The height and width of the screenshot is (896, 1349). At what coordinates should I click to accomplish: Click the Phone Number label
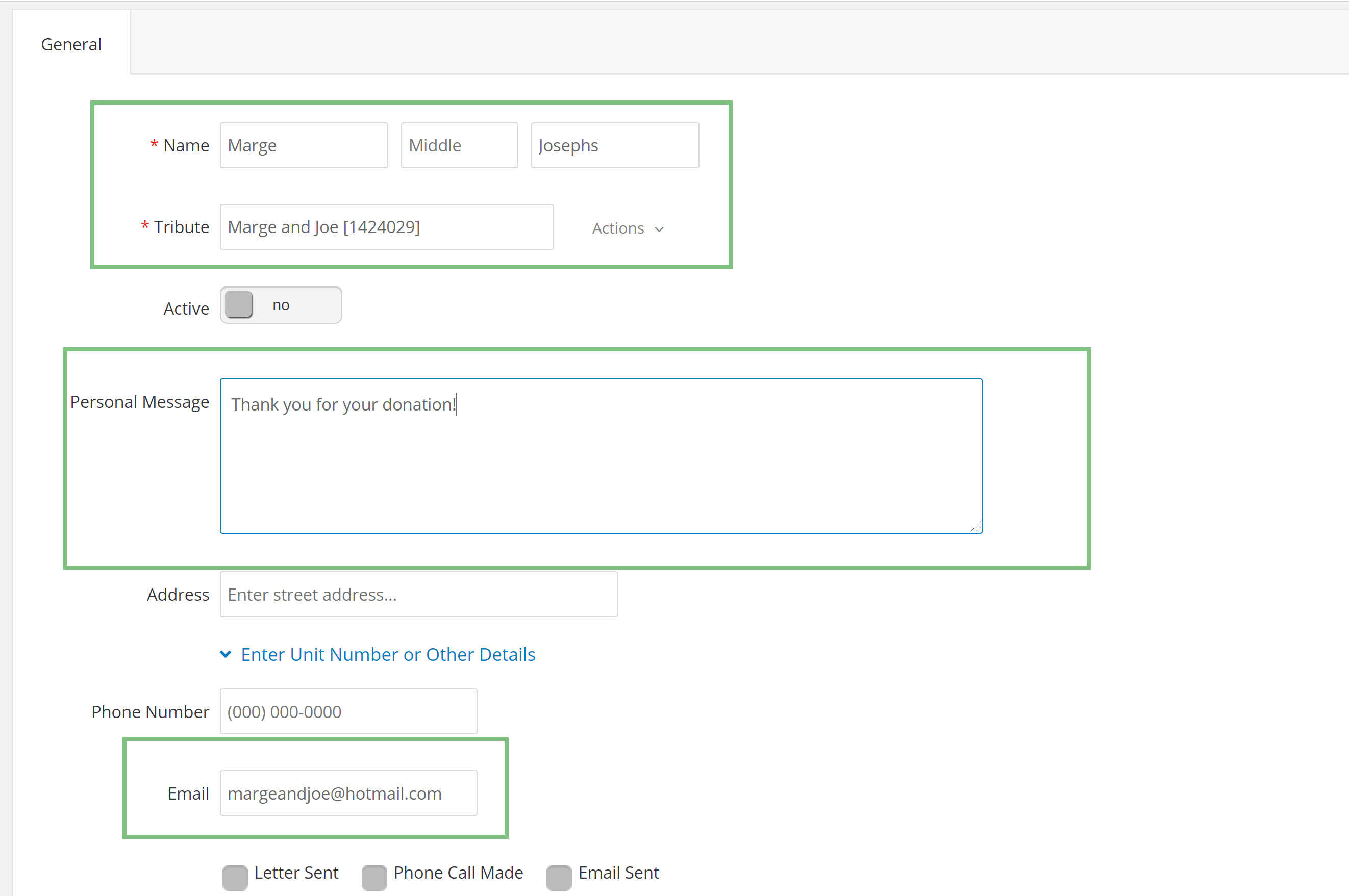click(151, 712)
